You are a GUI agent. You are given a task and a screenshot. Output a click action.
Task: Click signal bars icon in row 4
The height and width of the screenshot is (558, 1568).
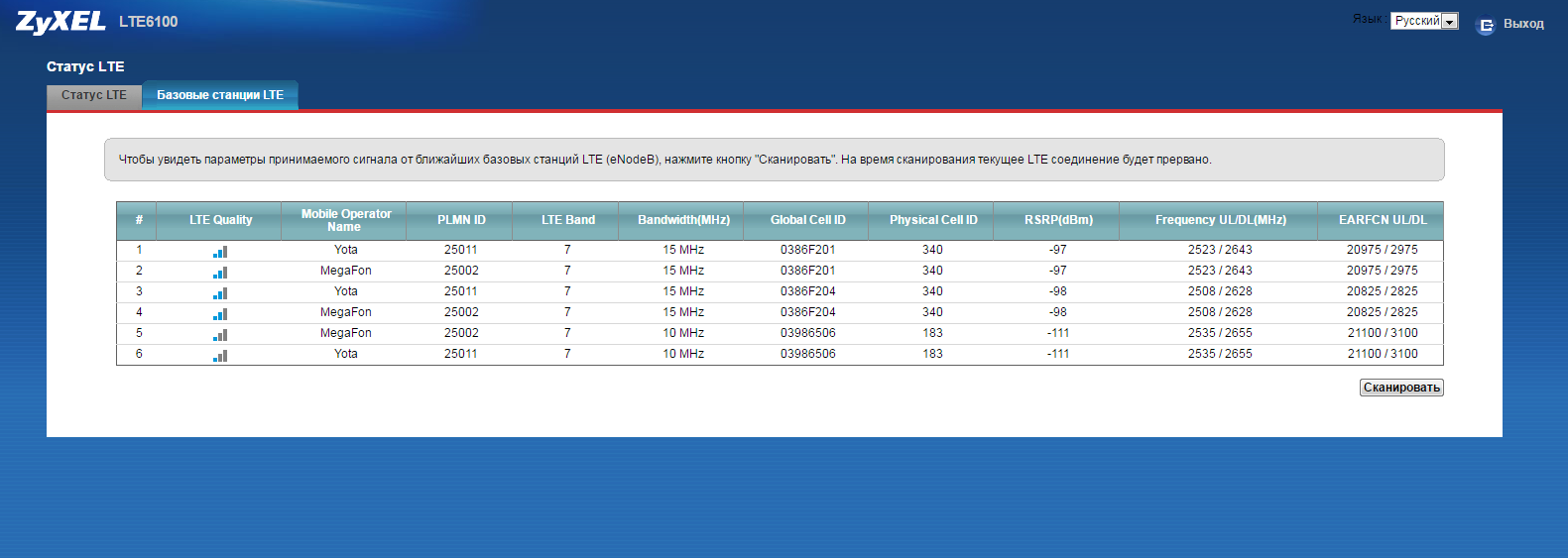(x=220, y=313)
